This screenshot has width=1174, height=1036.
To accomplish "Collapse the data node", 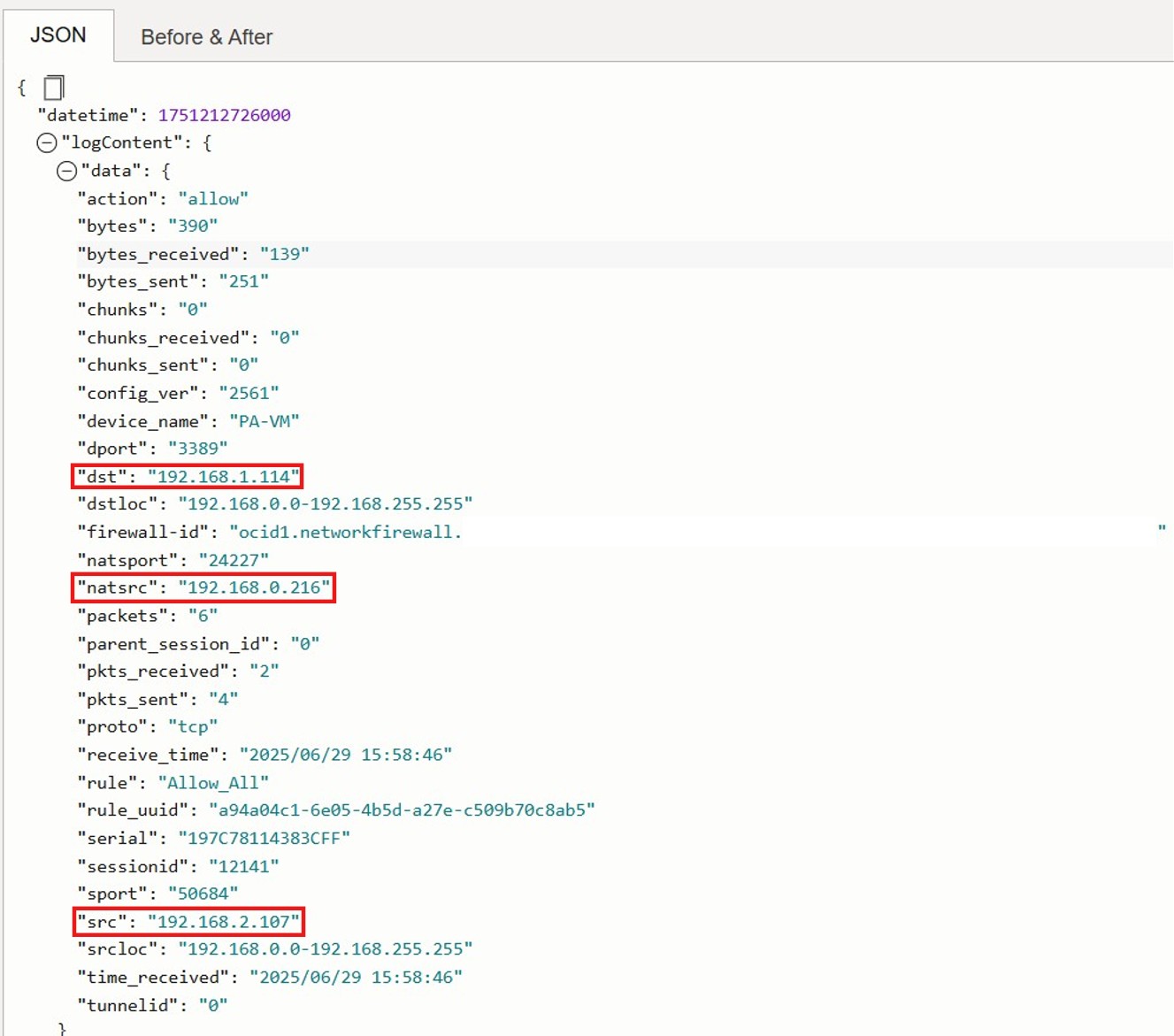I will 66,171.
